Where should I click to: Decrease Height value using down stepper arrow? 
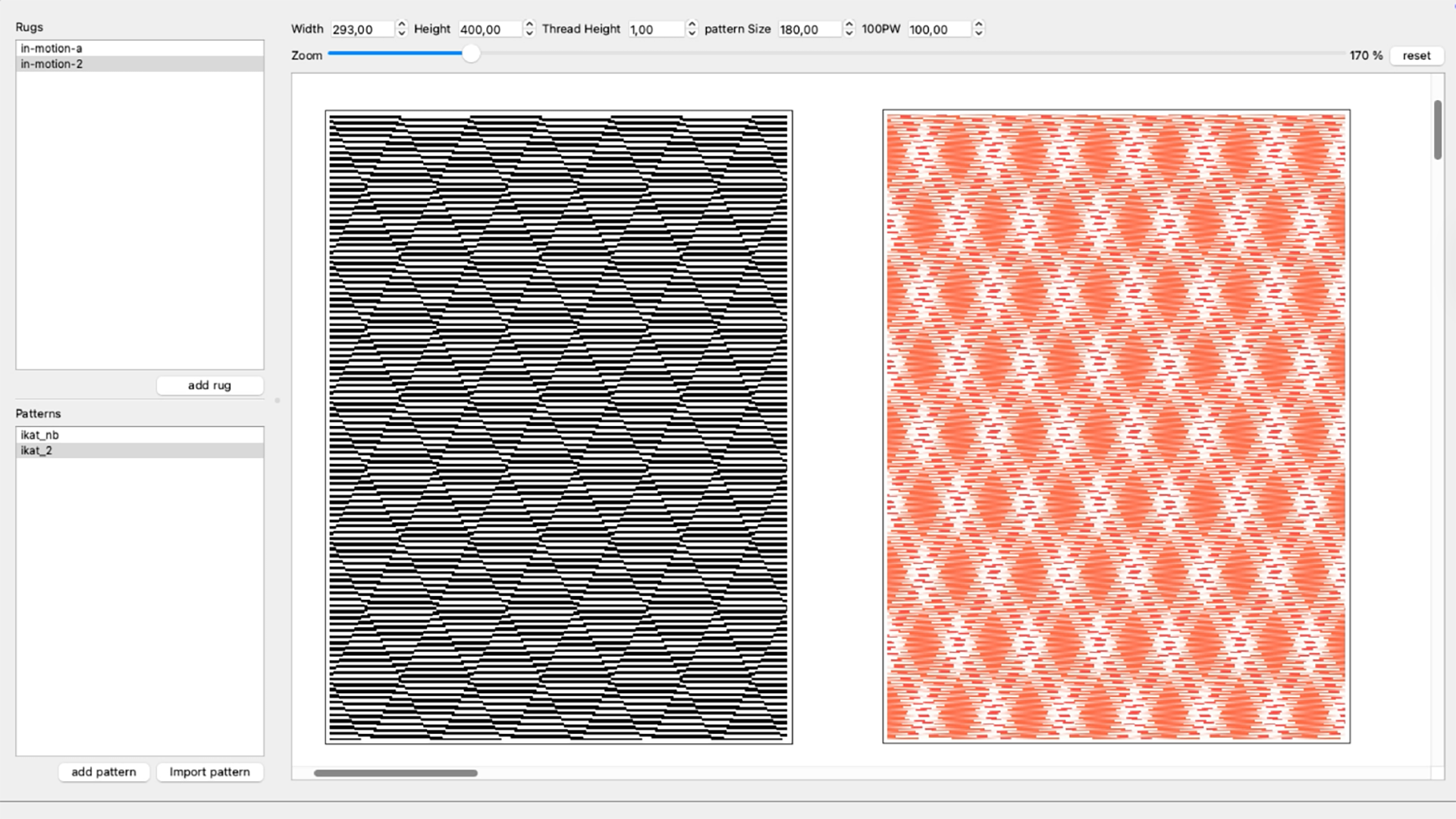tap(529, 33)
